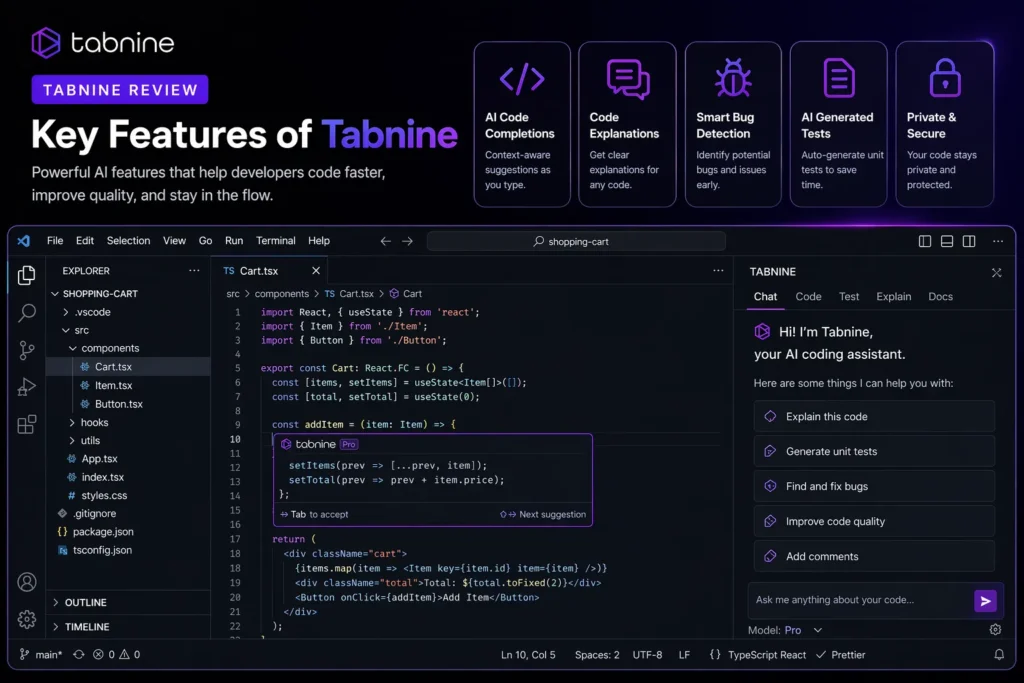Switch to Tabnine Code tab
Viewport: 1024px width, 683px height.
coord(808,296)
